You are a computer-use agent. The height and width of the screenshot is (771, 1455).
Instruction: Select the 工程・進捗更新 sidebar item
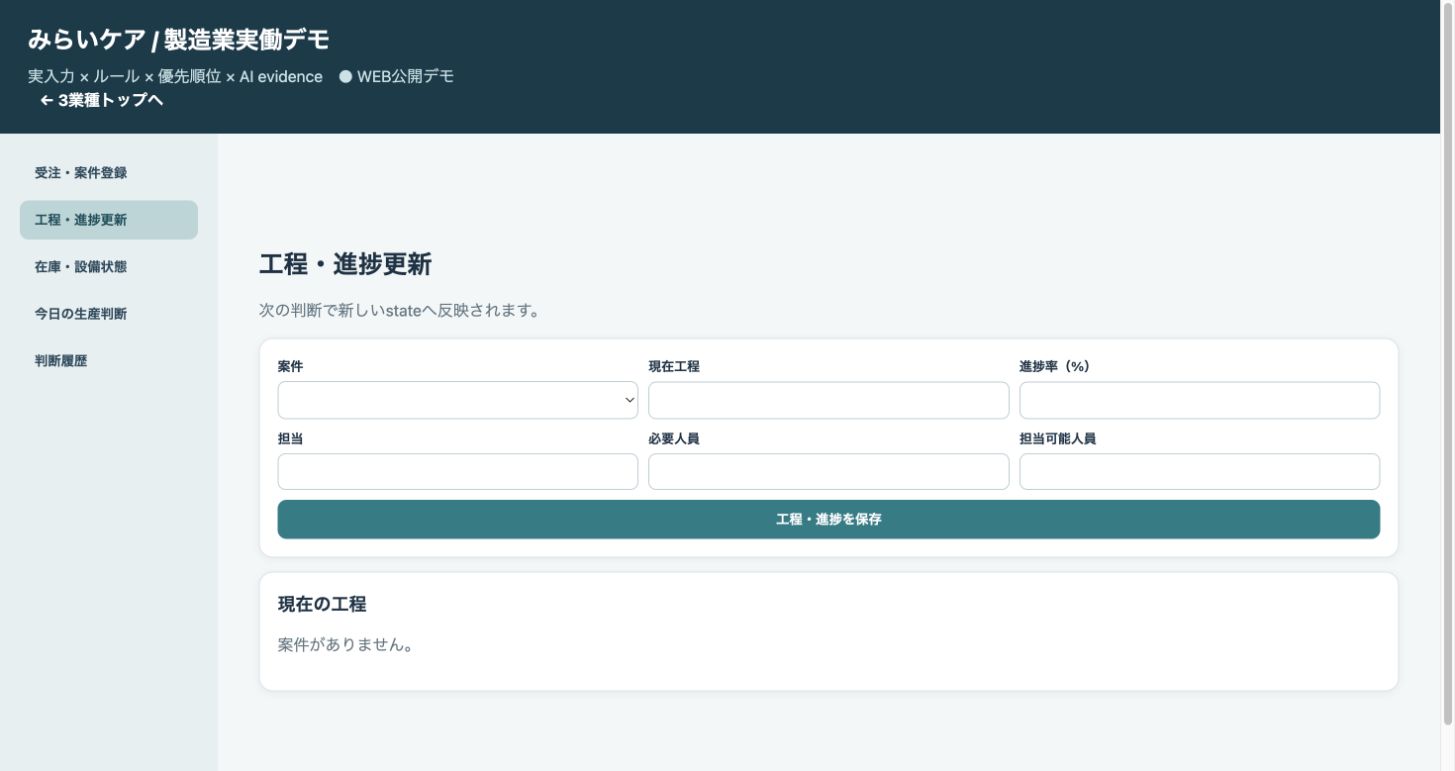[x=108, y=220]
